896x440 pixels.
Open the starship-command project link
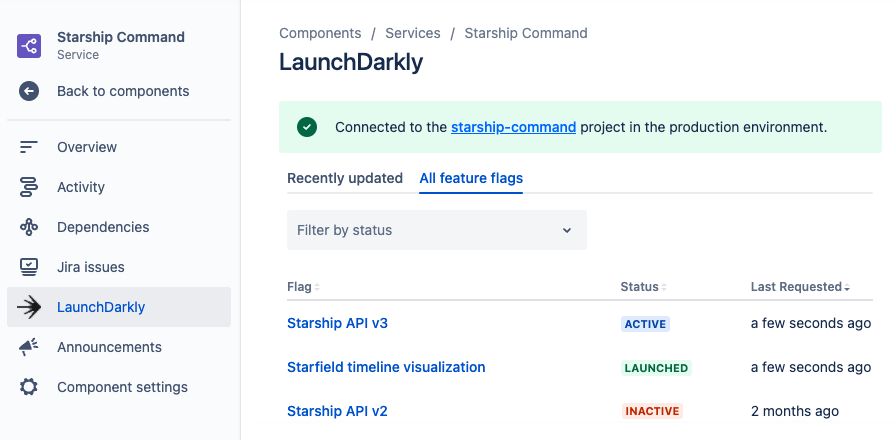point(513,127)
